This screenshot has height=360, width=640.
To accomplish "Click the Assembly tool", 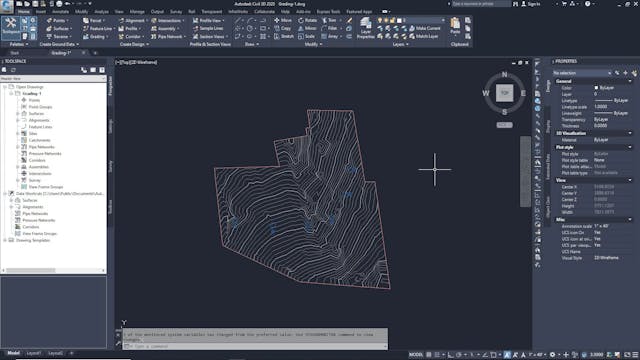I will click(165, 29).
